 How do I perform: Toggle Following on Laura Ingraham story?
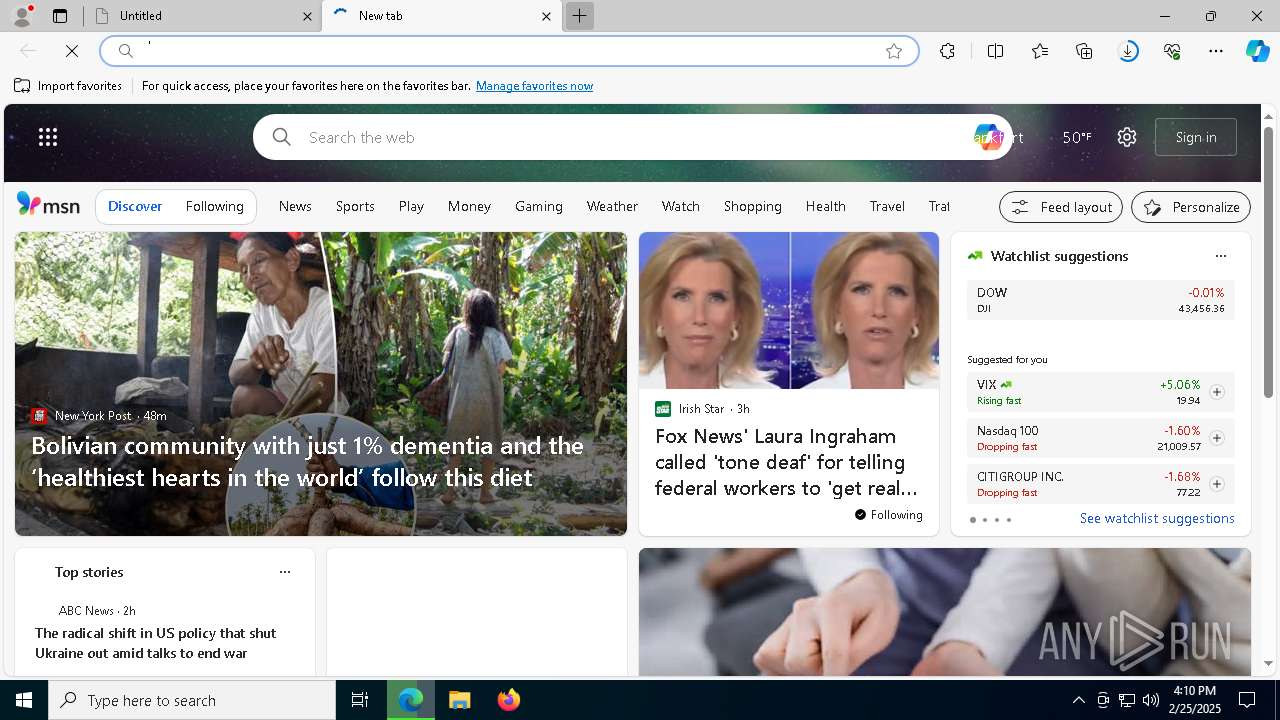888,515
